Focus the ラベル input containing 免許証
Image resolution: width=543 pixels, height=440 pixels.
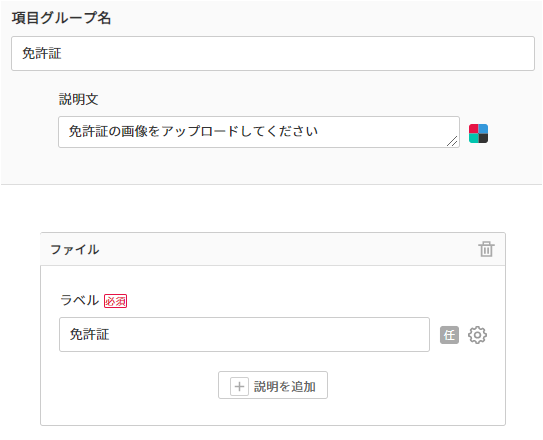[244, 334]
